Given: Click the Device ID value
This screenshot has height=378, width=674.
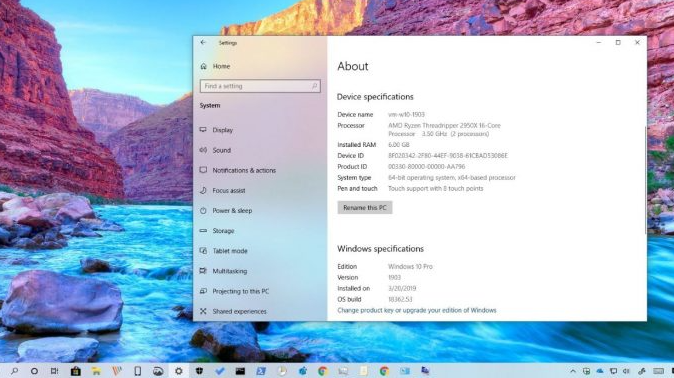Looking at the screenshot, I should click(x=448, y=156).
